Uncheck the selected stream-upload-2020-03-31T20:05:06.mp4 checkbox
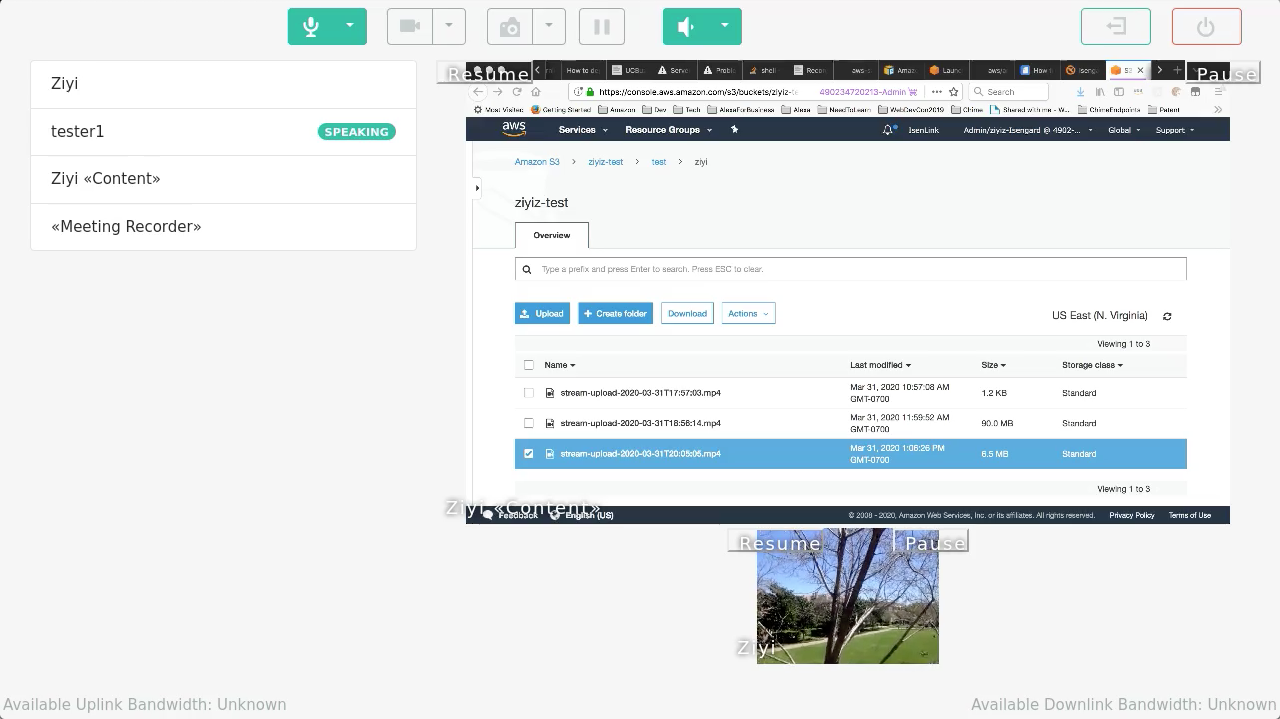Image resolution: width=1280 pixels, height=719 pixels. tap(529, 454)
